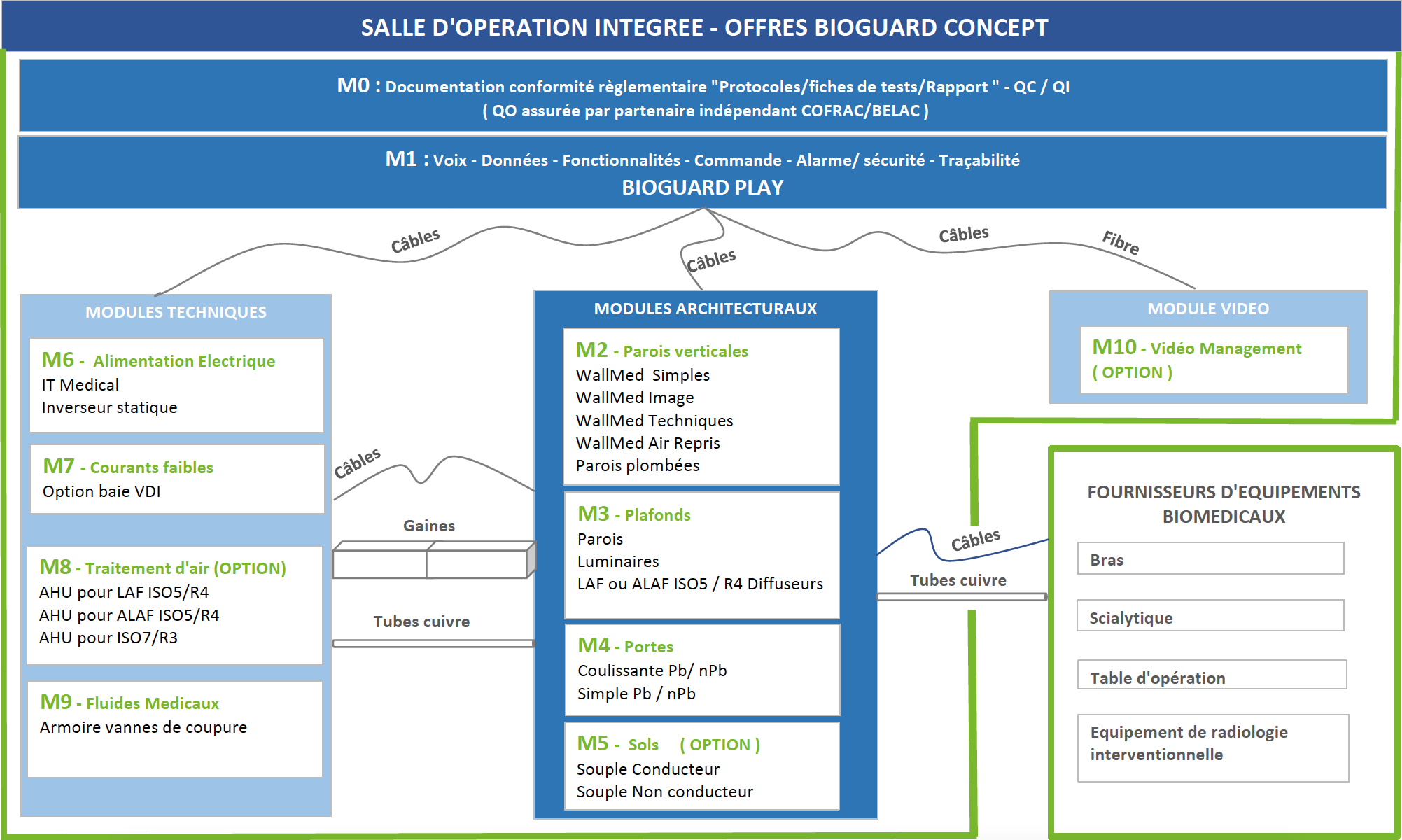Viewport: 1402px width, 840px height.
Task: Click Luminaires line in M3
Action: [618, 561]
